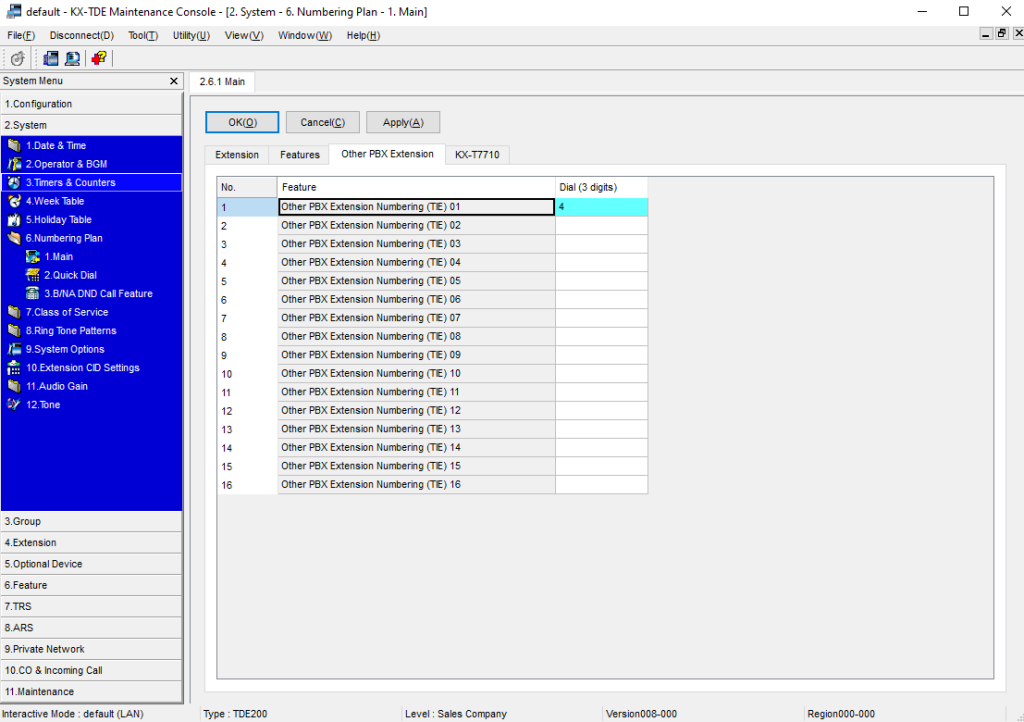Click the Feature column header
The image size is (1024, 722).
tap(416, 187)
